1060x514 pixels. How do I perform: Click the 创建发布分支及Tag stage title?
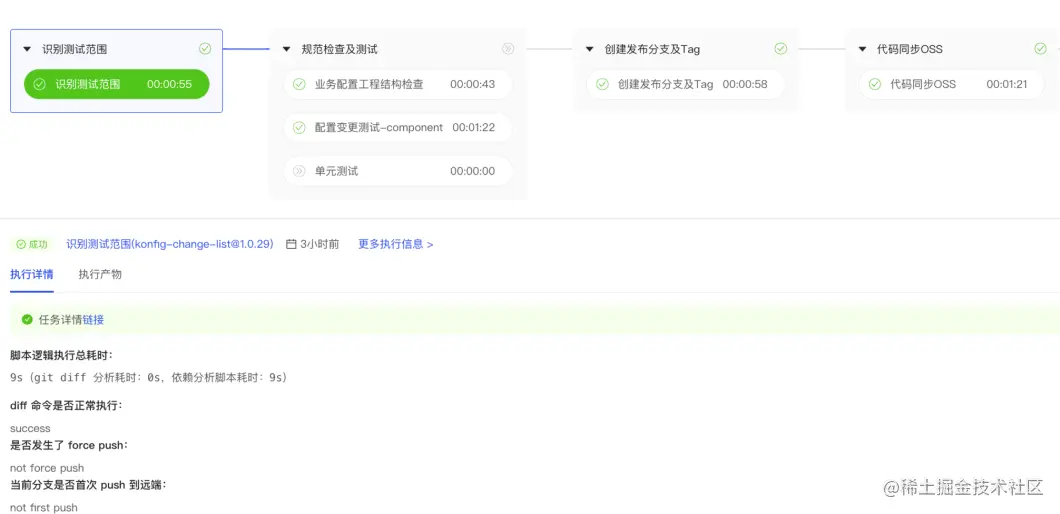652,49
